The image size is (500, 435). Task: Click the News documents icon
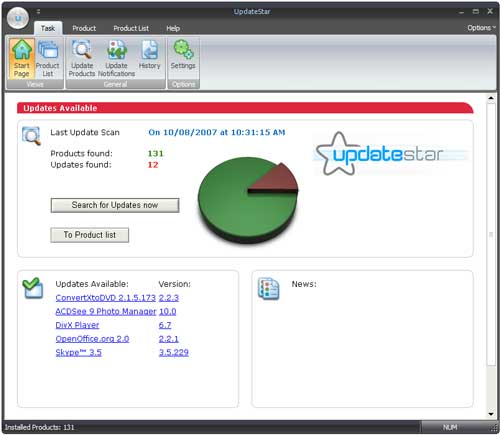(268, 288)
